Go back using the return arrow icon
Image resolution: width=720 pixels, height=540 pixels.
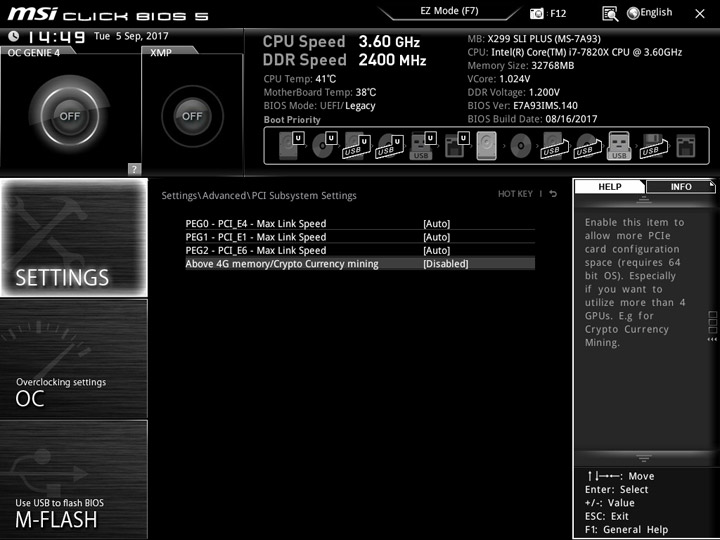coord(553,194)
